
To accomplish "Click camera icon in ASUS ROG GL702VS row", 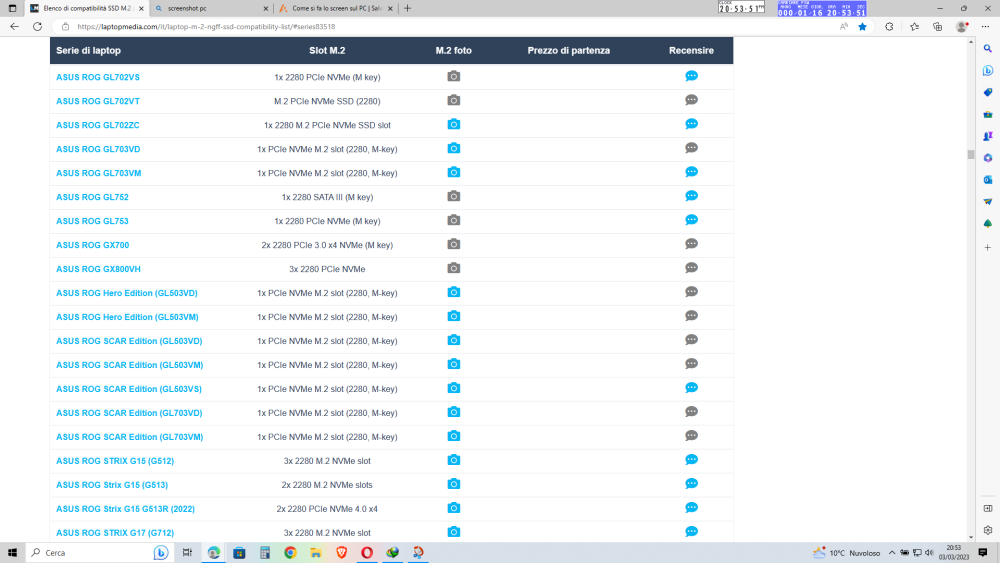I will [453, 77].
